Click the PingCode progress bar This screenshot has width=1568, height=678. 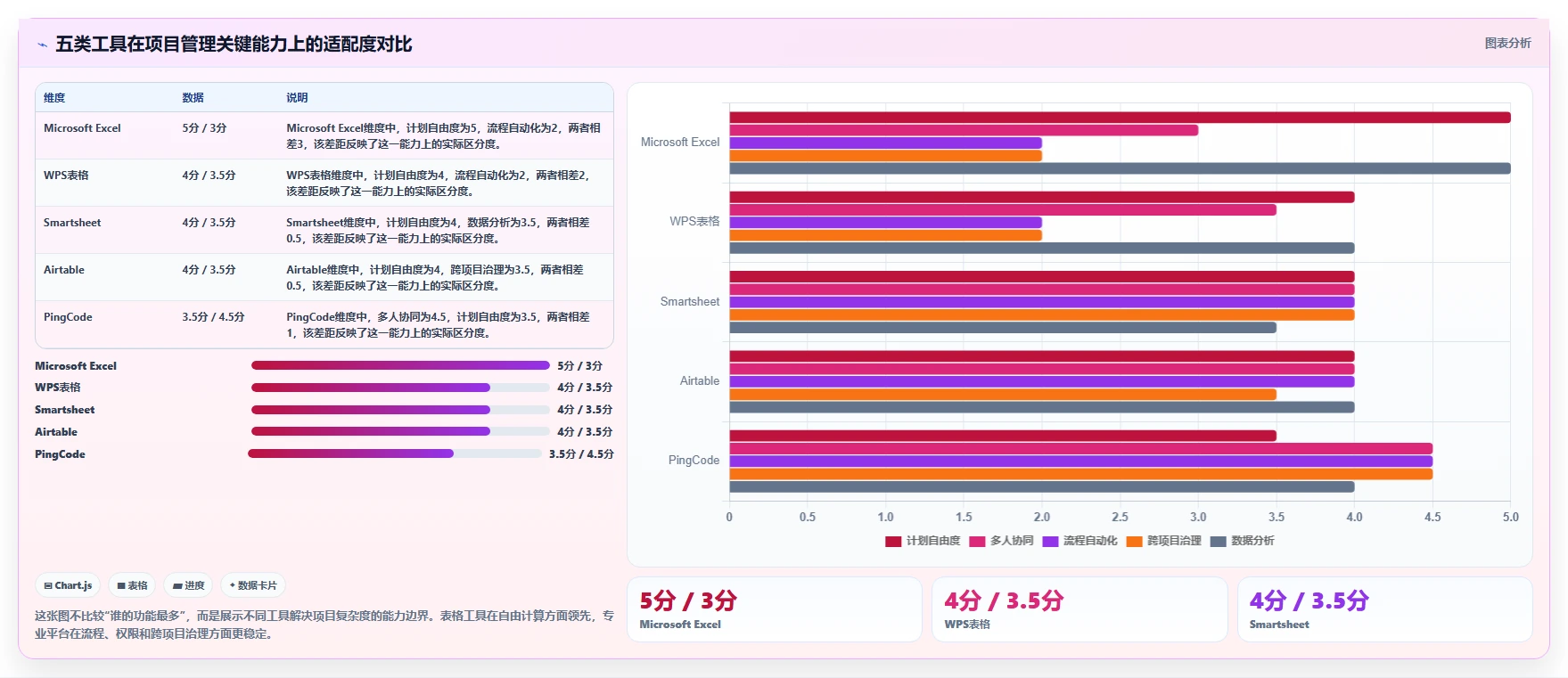[x=395, y=453]
